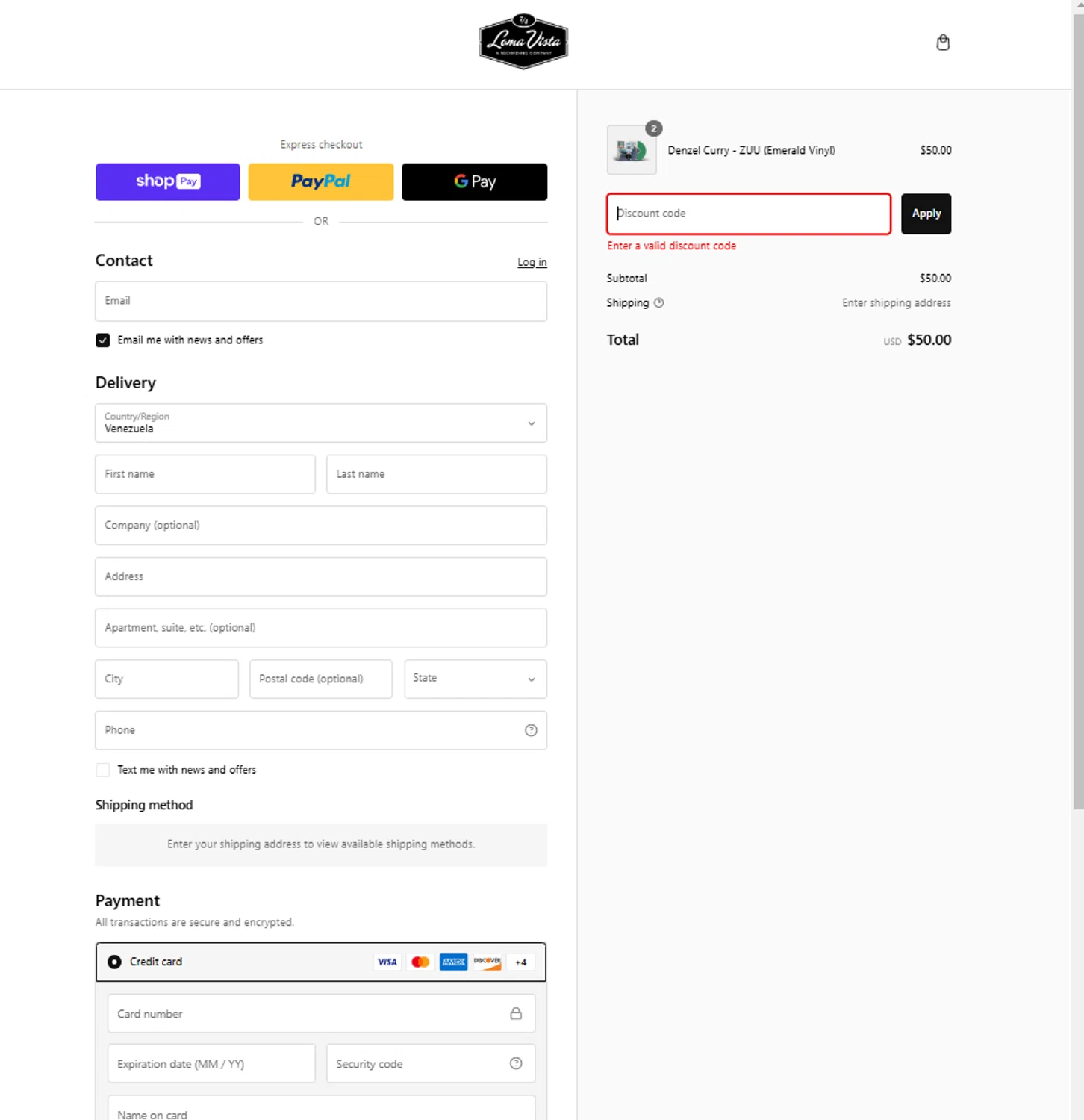
Task: Click 'All transactions are secure and encrypted.' text
Action: [x=195, y=922]
